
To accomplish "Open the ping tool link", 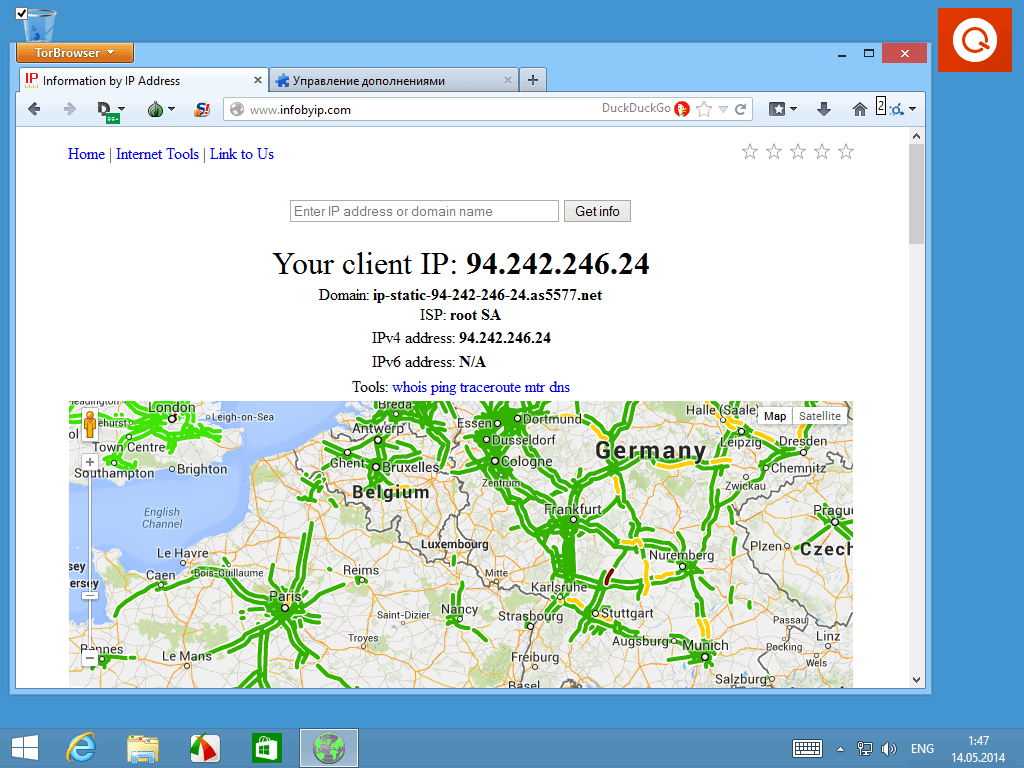I will pos(443,387).
